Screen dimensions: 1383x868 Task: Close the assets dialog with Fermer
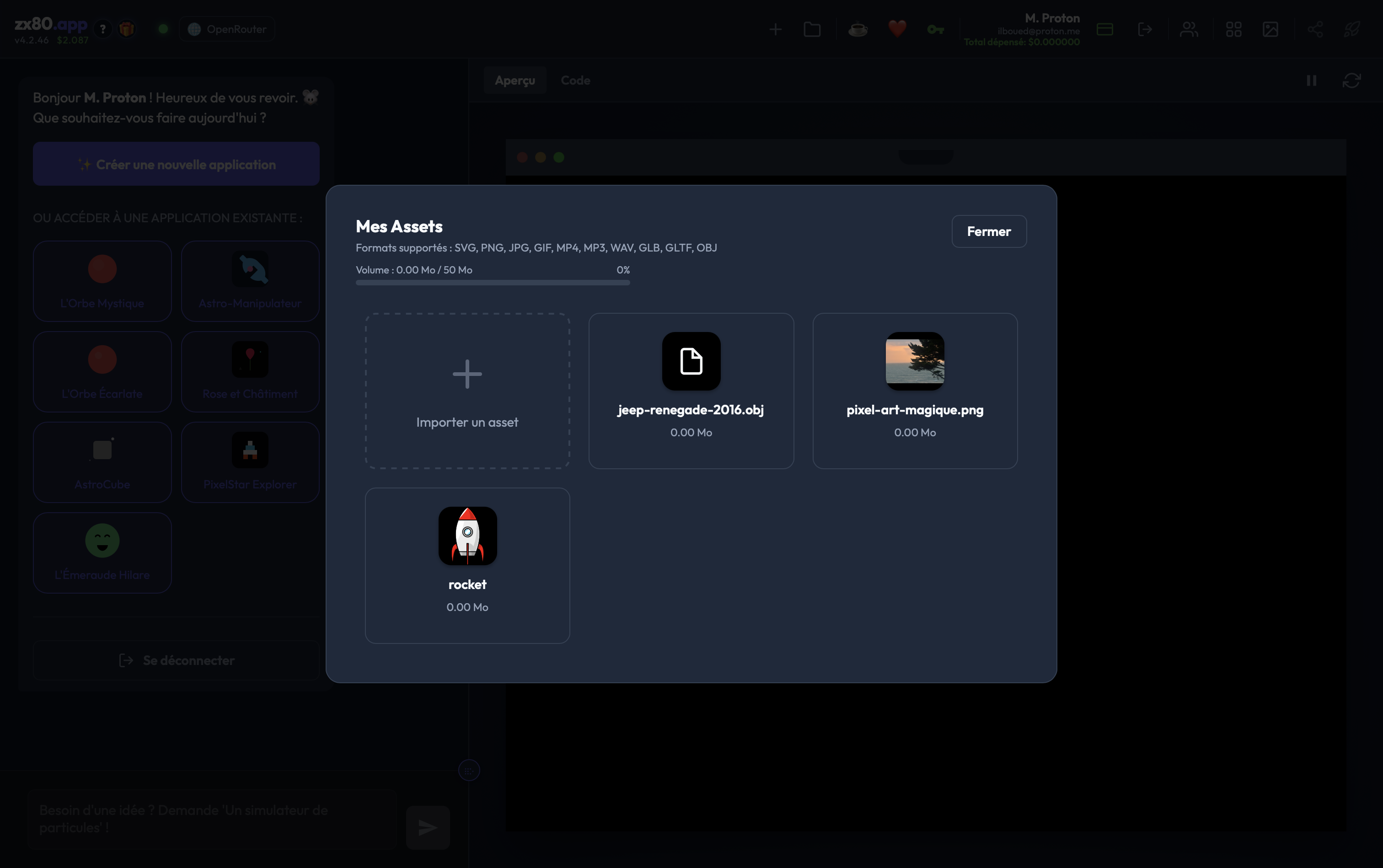pos(989,231)
